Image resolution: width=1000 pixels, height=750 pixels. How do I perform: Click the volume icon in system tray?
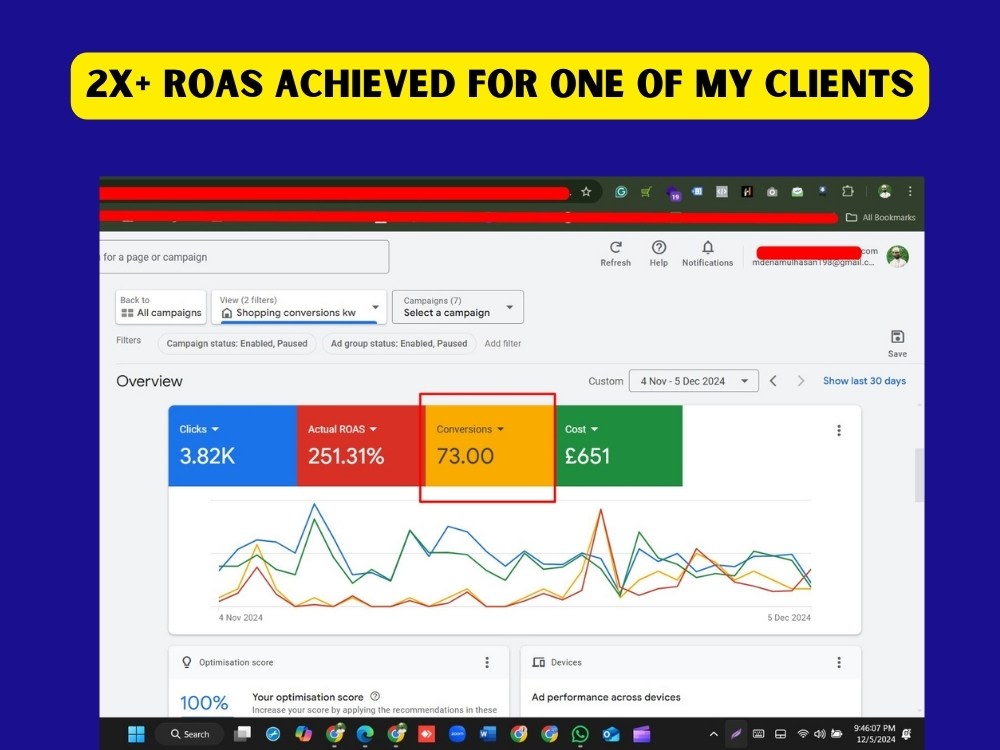[820, 734]
